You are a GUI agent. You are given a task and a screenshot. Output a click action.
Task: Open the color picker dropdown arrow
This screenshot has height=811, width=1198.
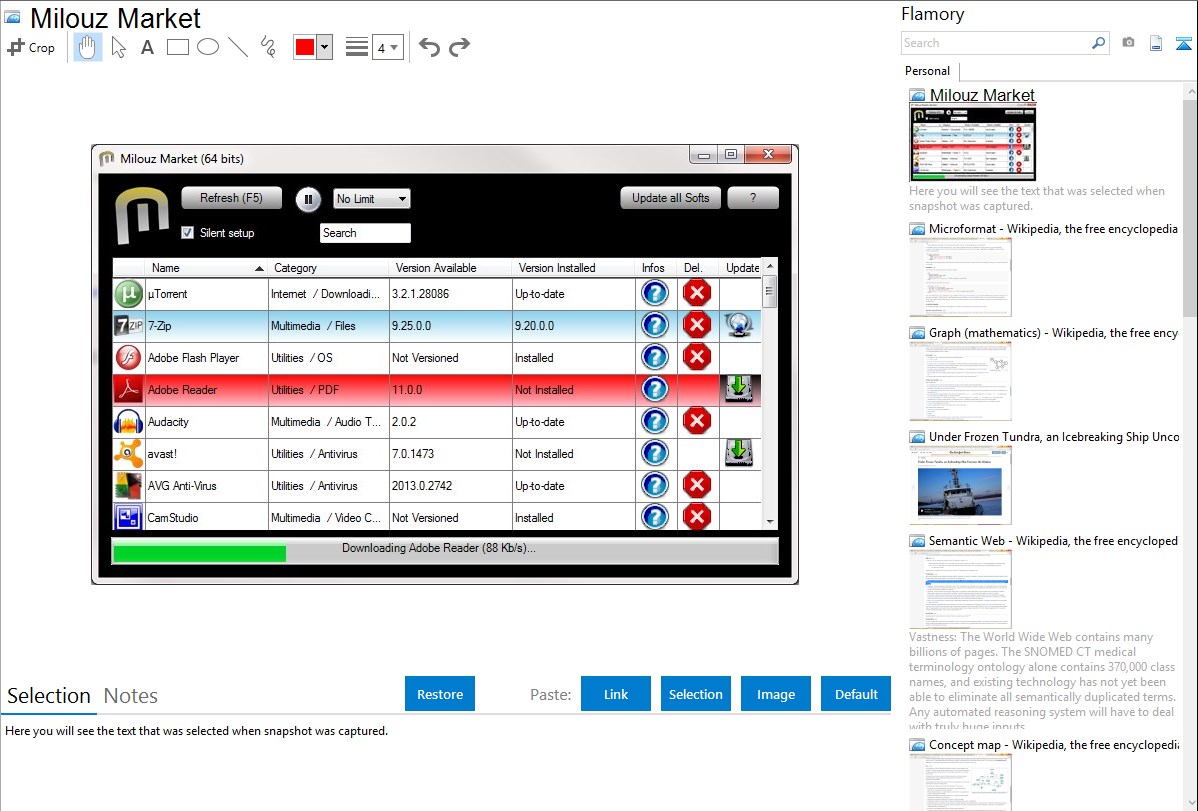pyautogui.click(x=325, y=47)
